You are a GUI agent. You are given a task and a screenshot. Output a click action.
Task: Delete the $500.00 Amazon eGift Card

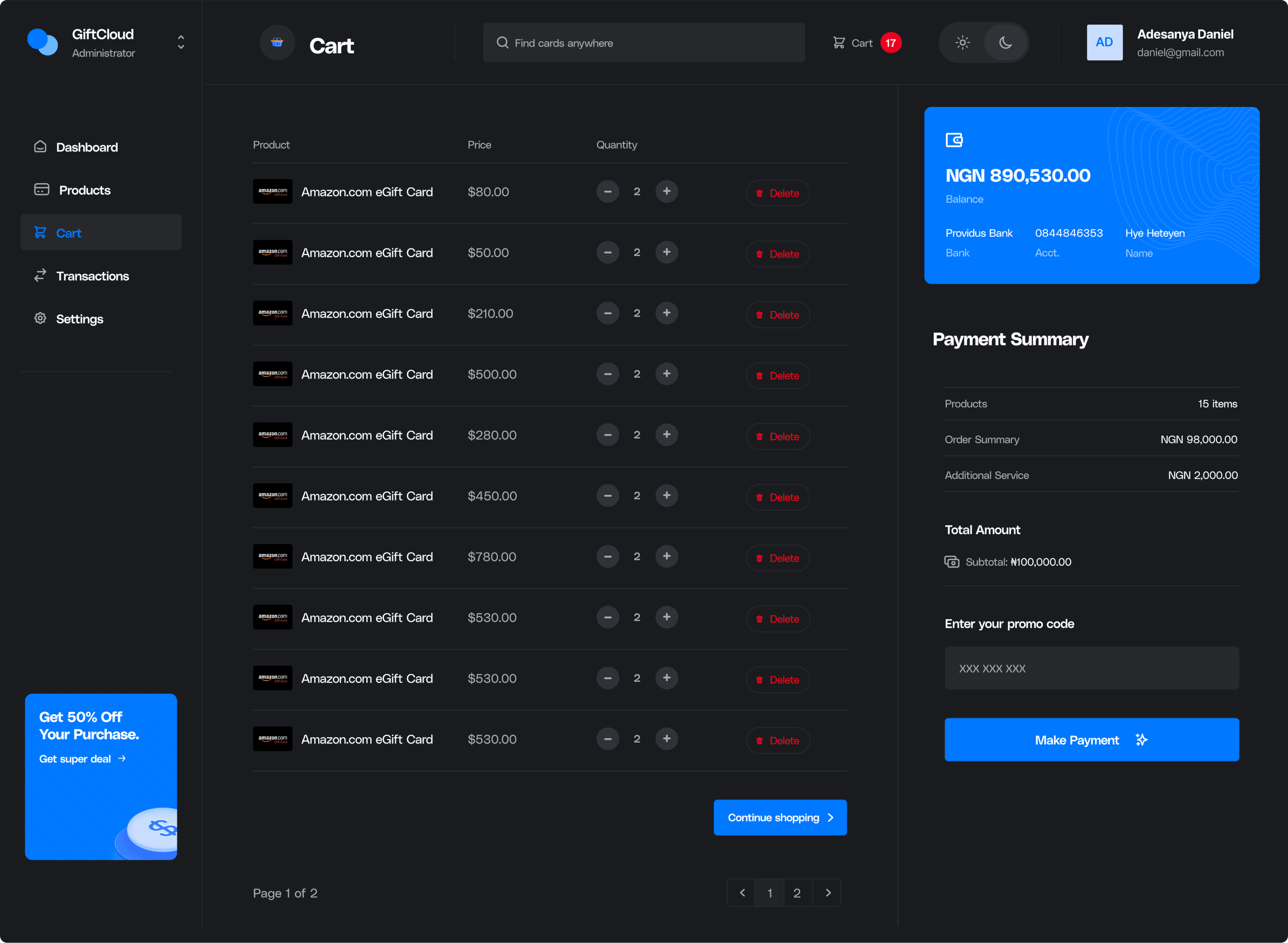tap(778, 376)
